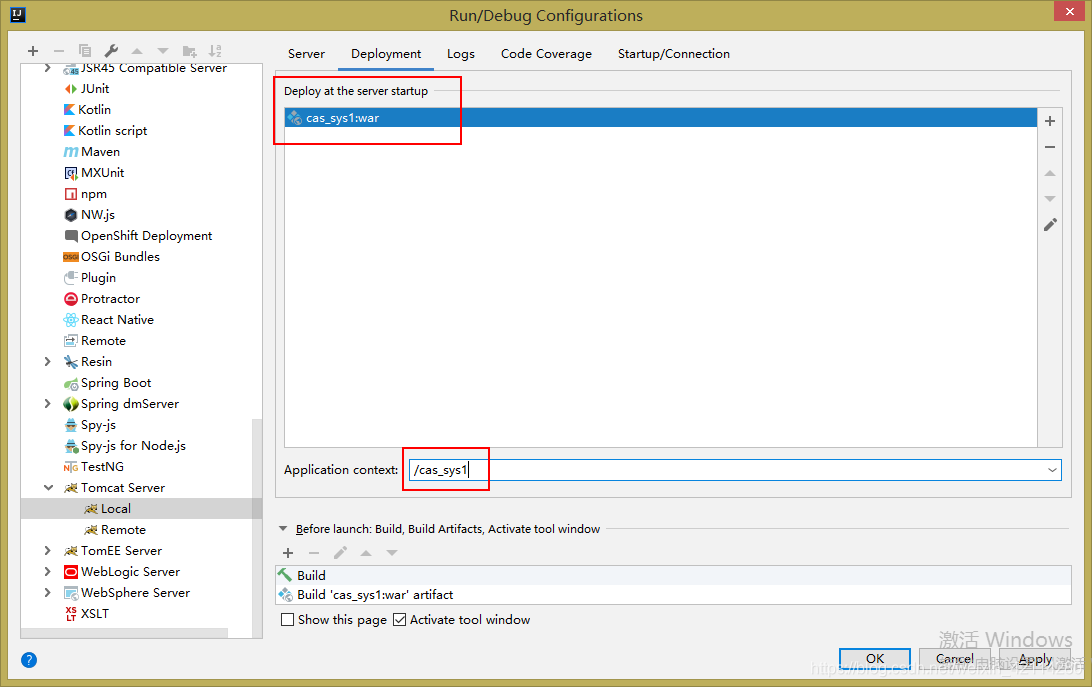
Task: Select Build before-launch task
Action: click(x=673, y=575)
